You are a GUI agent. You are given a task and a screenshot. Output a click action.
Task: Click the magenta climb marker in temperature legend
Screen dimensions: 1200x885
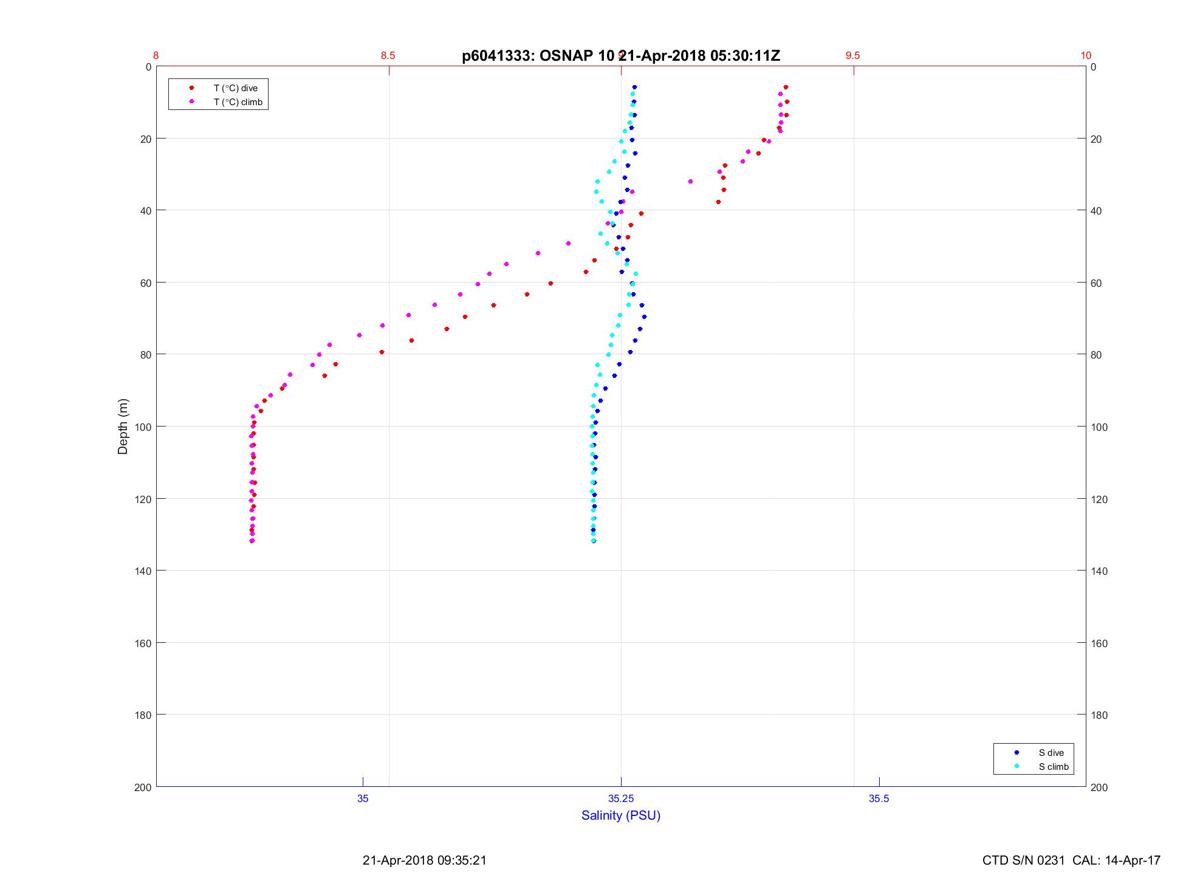(191, 102)
